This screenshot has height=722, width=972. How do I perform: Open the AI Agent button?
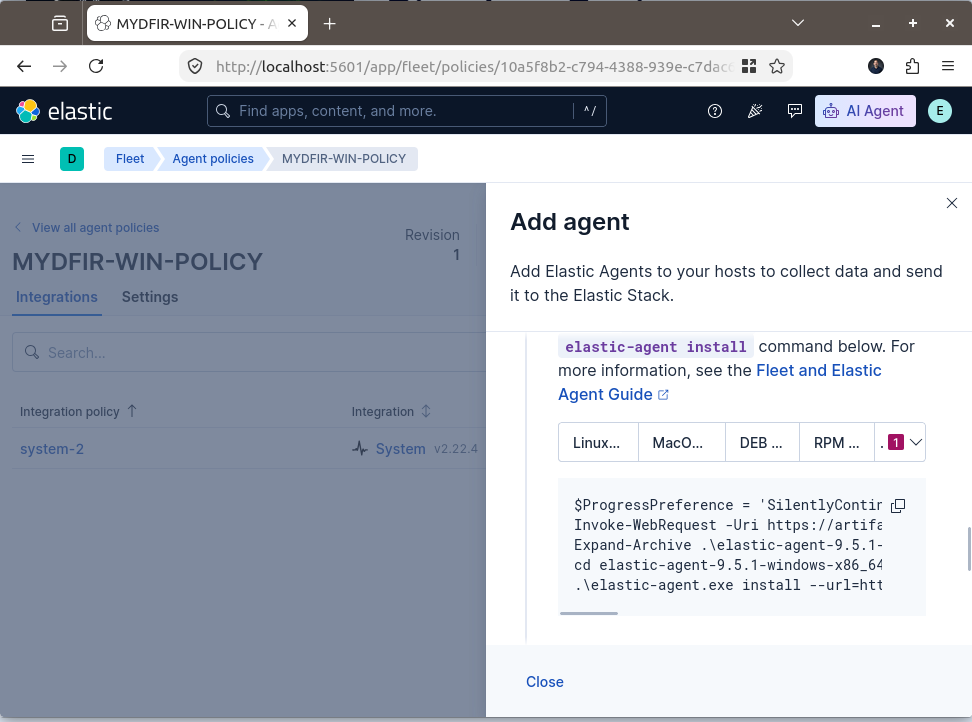coord(865,111)
